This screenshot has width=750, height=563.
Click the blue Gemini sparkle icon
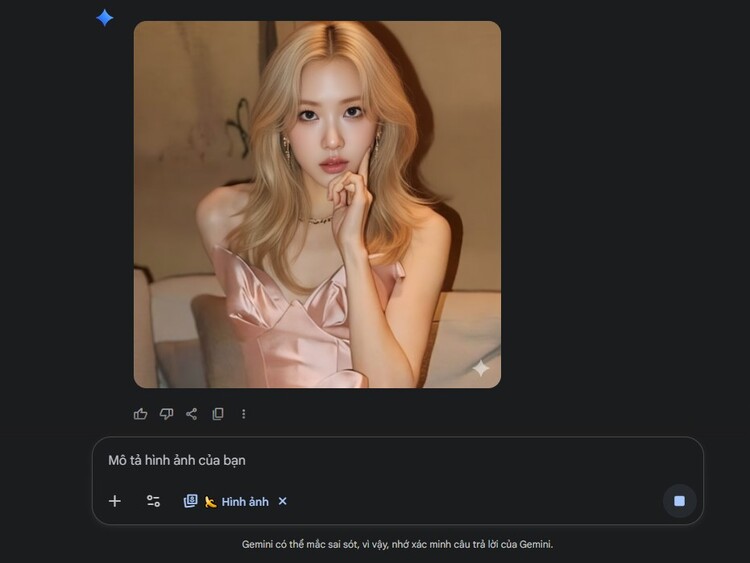[x=104, y=17]
